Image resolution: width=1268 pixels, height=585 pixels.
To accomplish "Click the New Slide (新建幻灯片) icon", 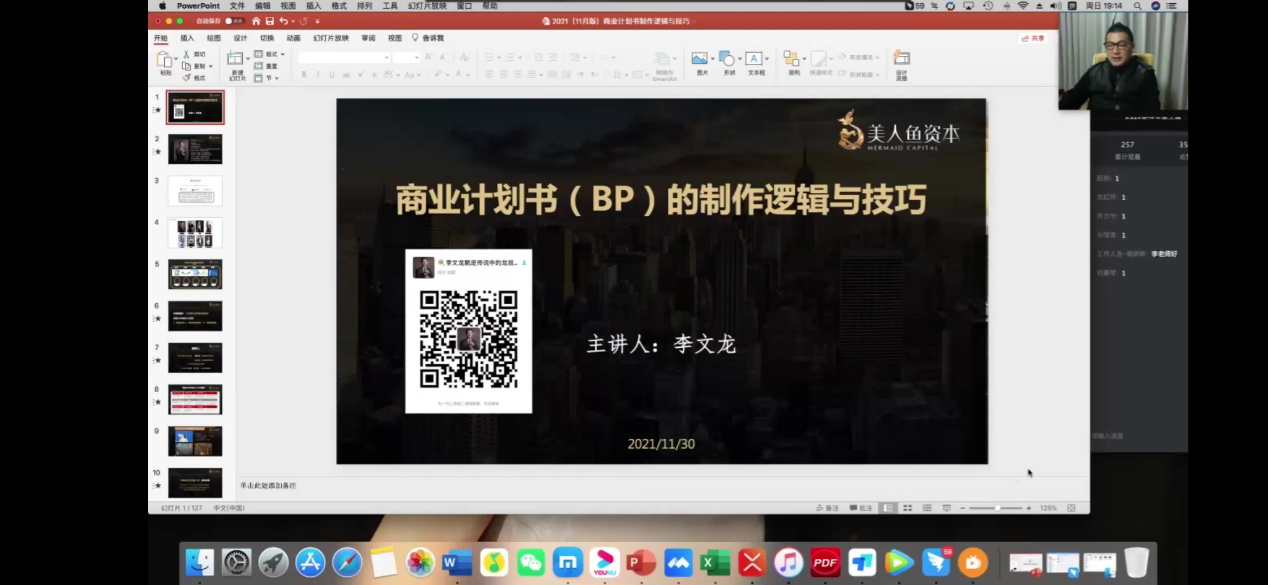I will pos(236,60).
